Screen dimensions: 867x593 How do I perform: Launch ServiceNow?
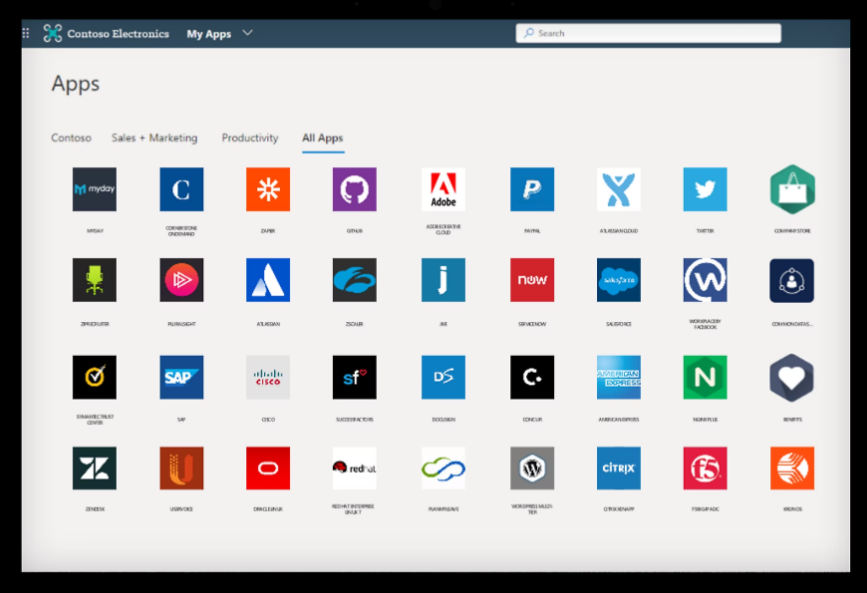pyautogui.click(x=531, y=279)
